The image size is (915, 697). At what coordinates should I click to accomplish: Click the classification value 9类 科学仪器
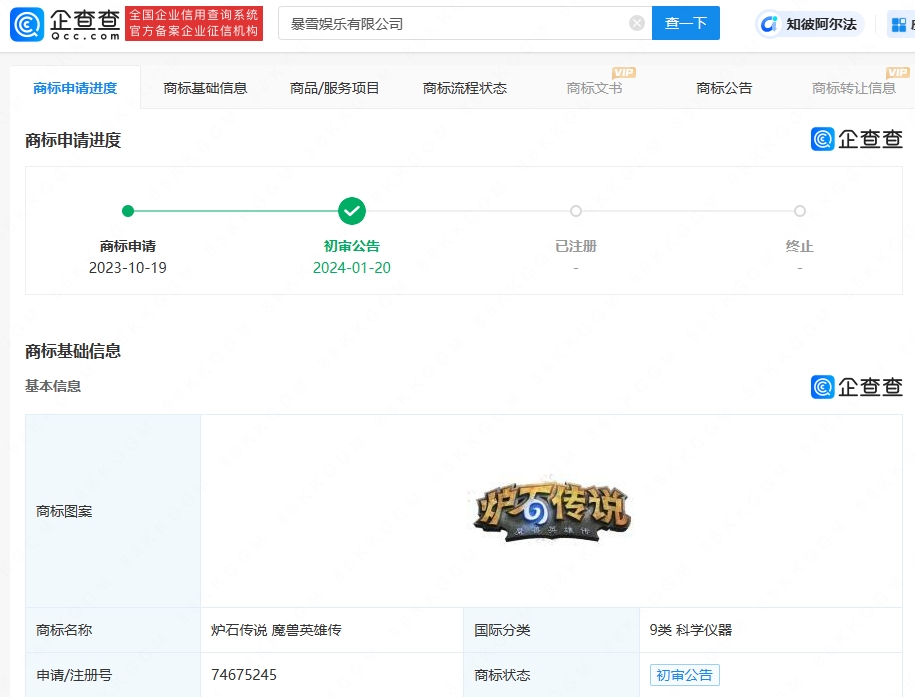click(x=690, y=630)
